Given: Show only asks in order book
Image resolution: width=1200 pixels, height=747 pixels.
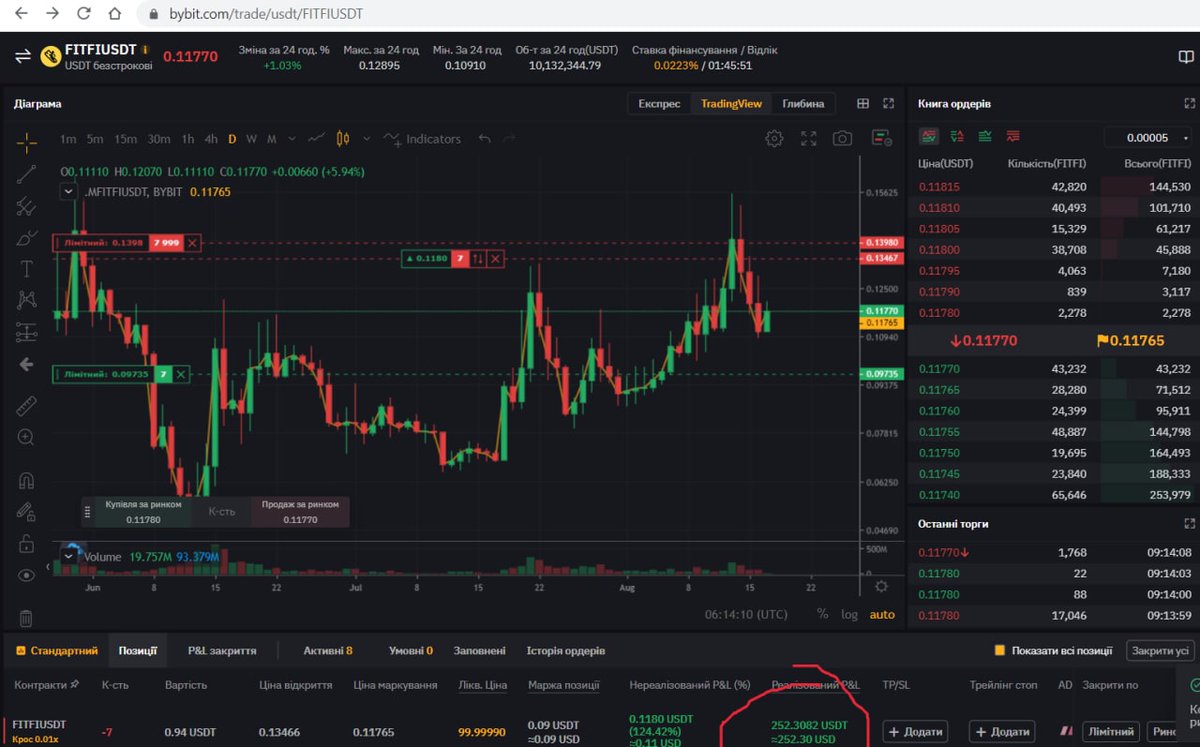Looking at the screenshot, I should click(1013, 136).
